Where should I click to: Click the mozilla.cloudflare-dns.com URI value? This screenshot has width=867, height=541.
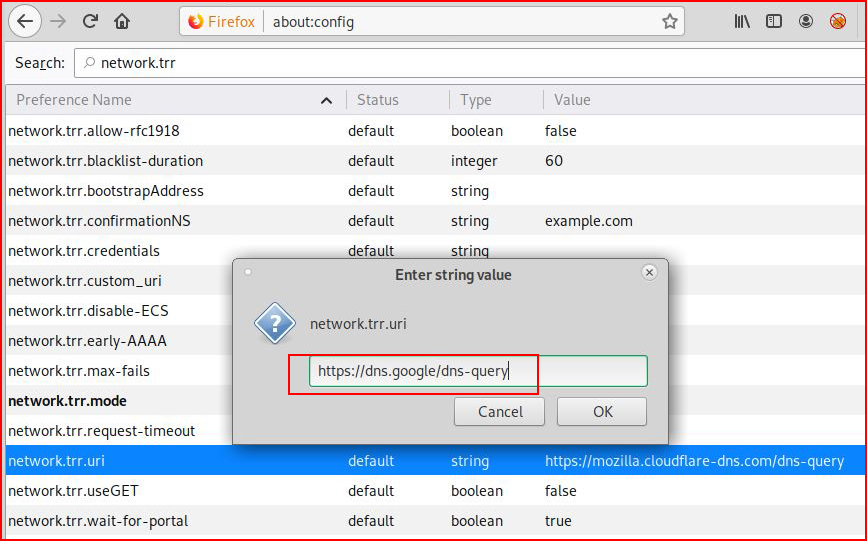pyautogui.click(x=694, y=461)
